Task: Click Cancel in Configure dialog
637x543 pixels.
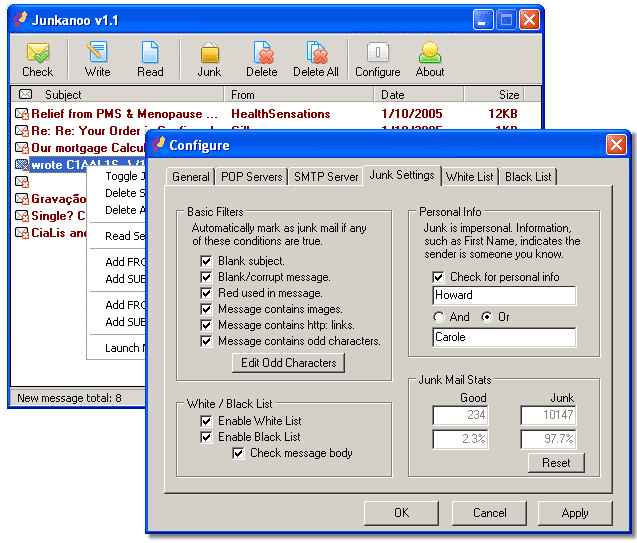Action: pyautogui.click(x=489, y=513)
